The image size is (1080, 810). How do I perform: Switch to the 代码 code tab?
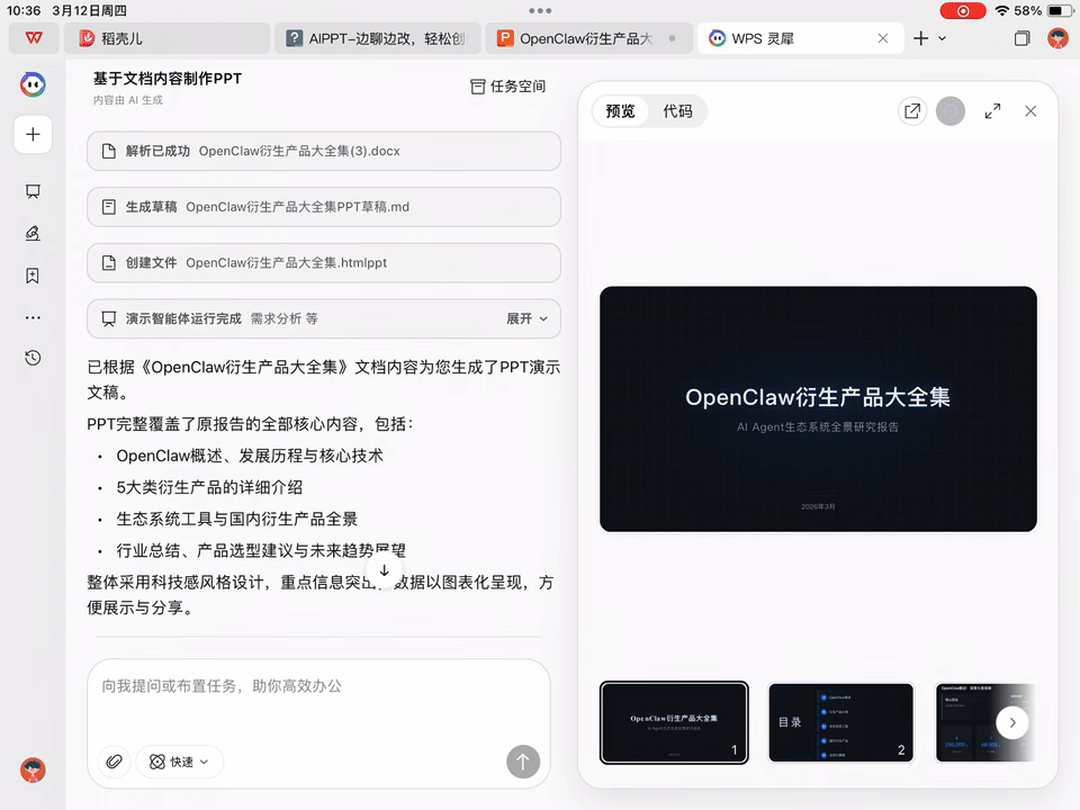coord(678,111)
